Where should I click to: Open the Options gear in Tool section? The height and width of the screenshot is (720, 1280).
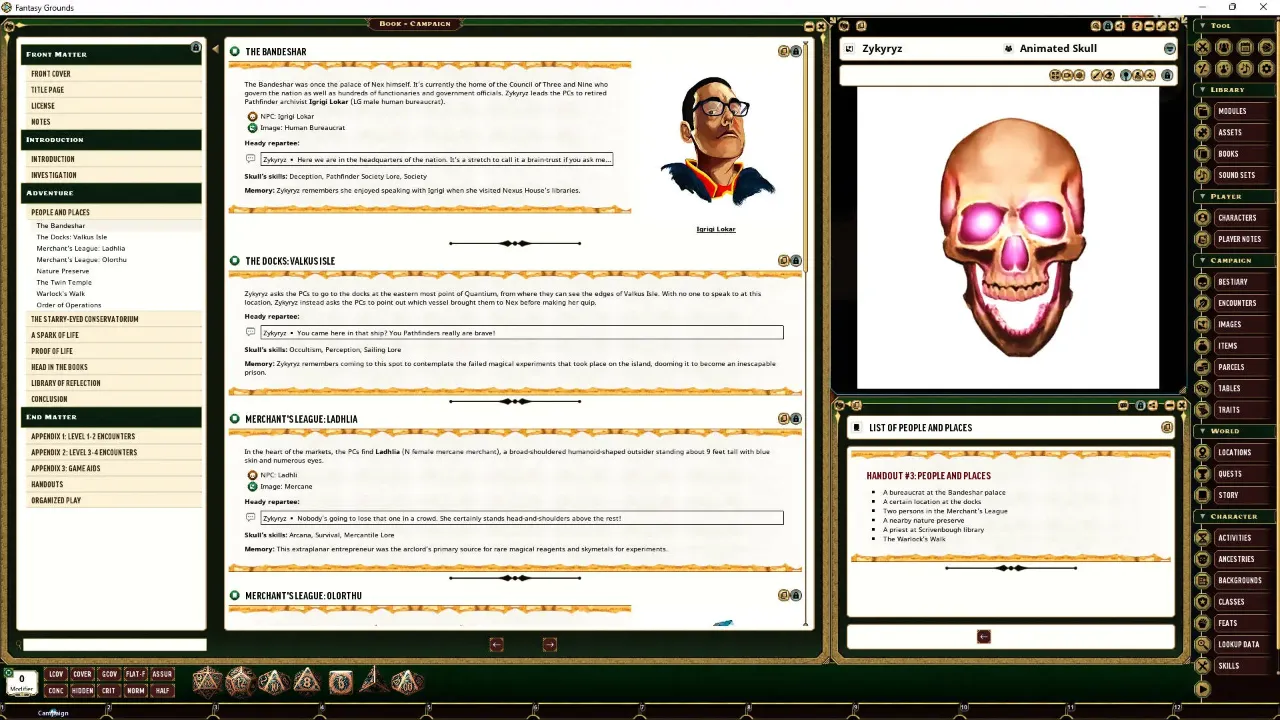point(1266,68)
